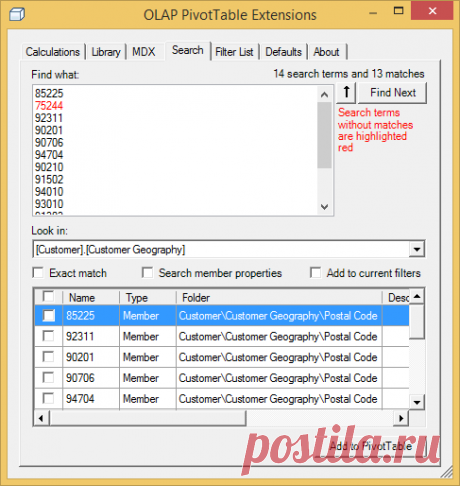Click the Find what scroll up arrow
This screenshot has width=460, height=486.
tap(324, 95)
